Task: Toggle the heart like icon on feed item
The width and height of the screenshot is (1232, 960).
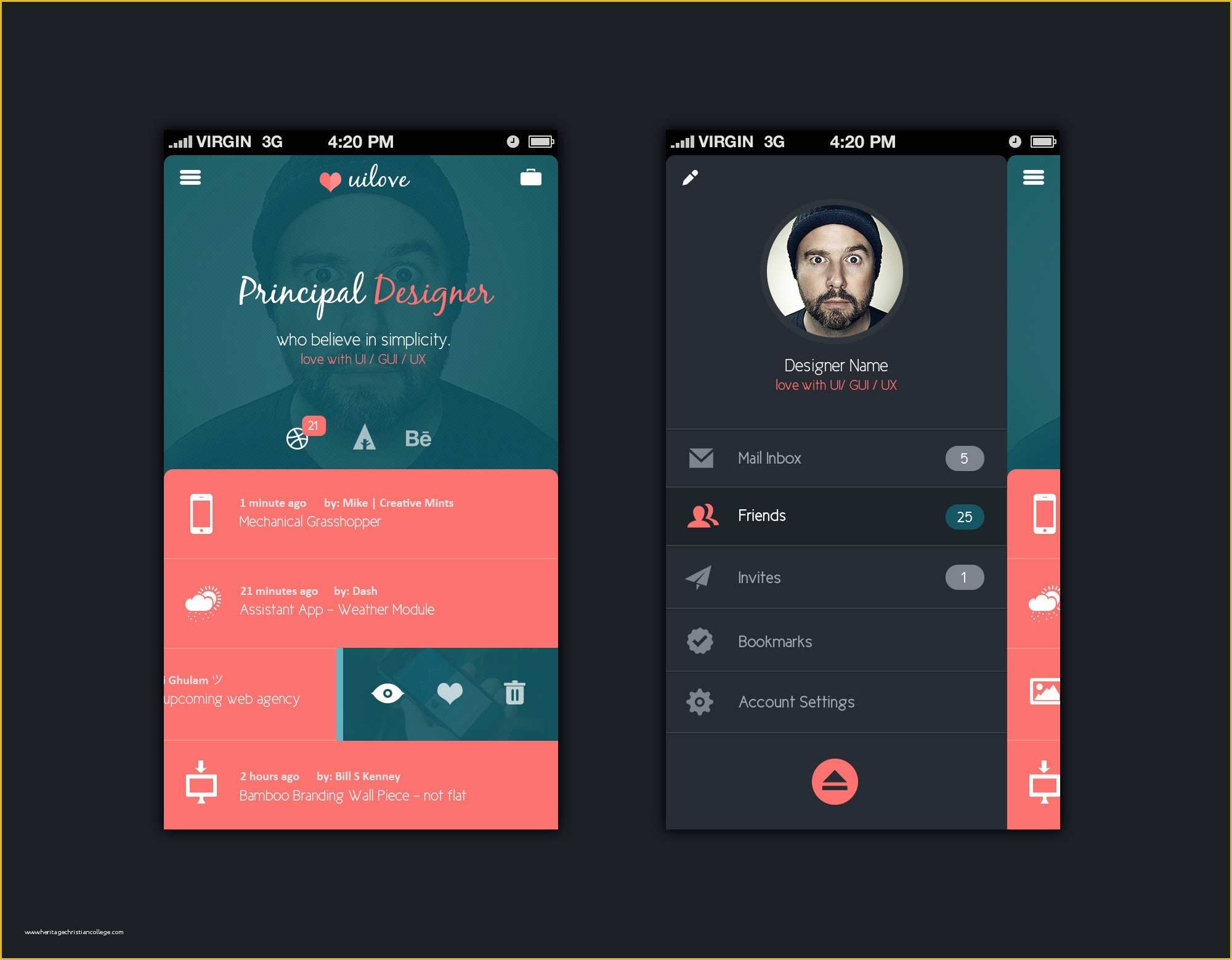Action: point(450,692)
